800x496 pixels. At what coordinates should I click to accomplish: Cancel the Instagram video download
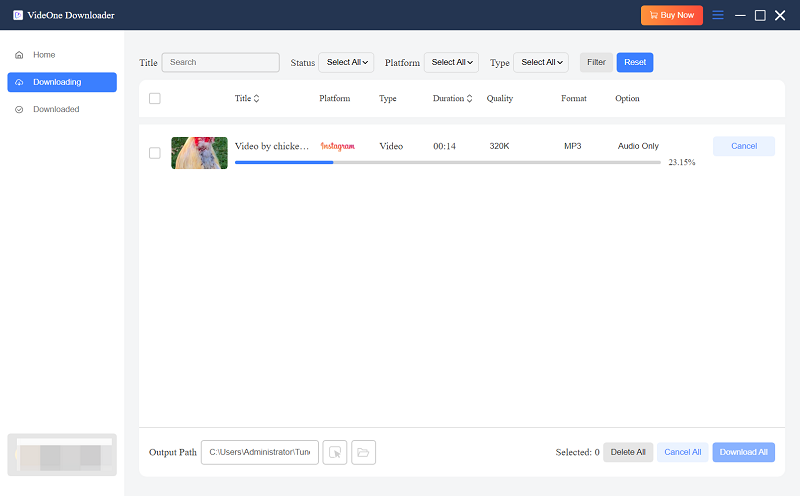click(743, 146)
